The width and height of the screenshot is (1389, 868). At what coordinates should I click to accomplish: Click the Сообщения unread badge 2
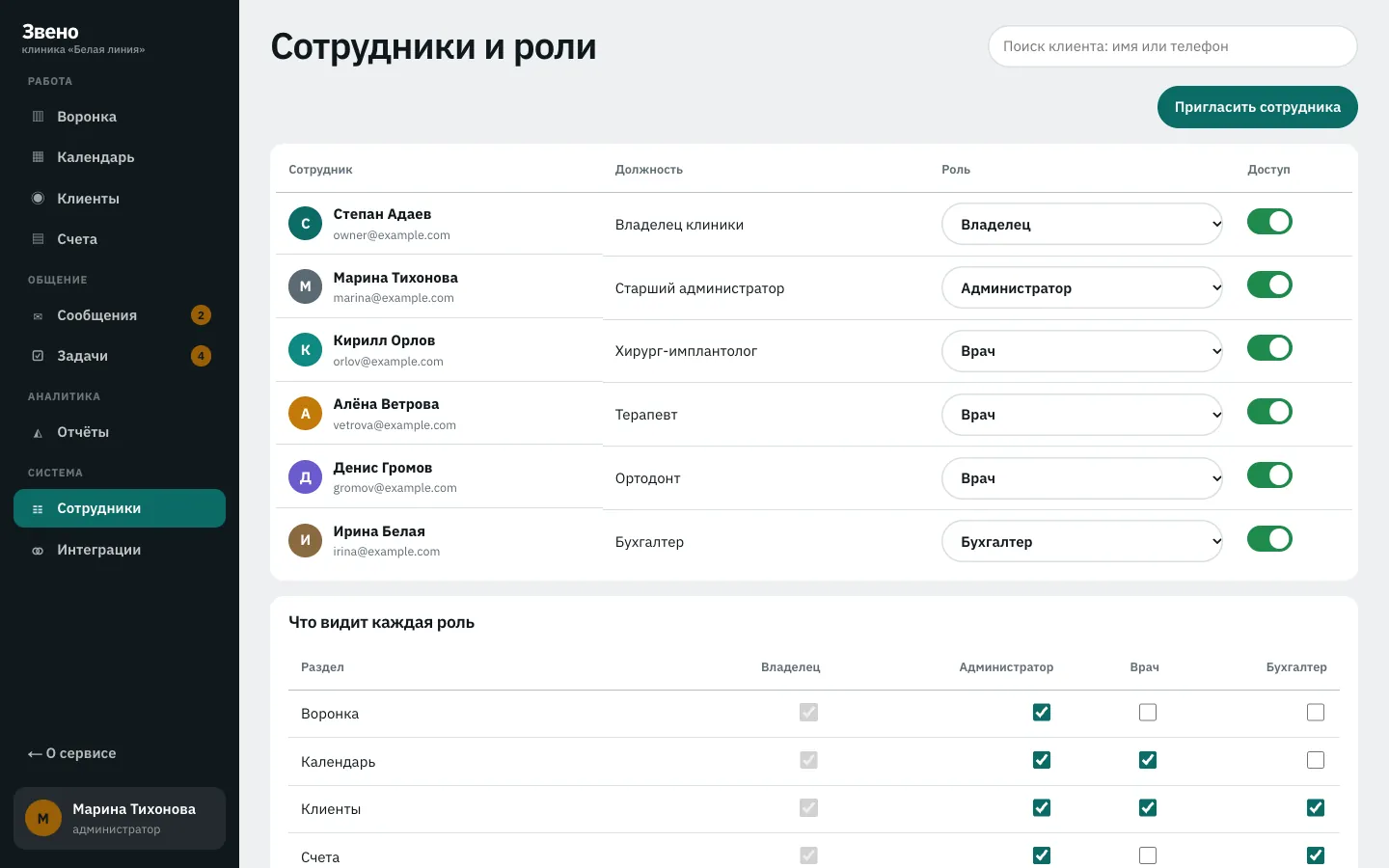[201, 315]
